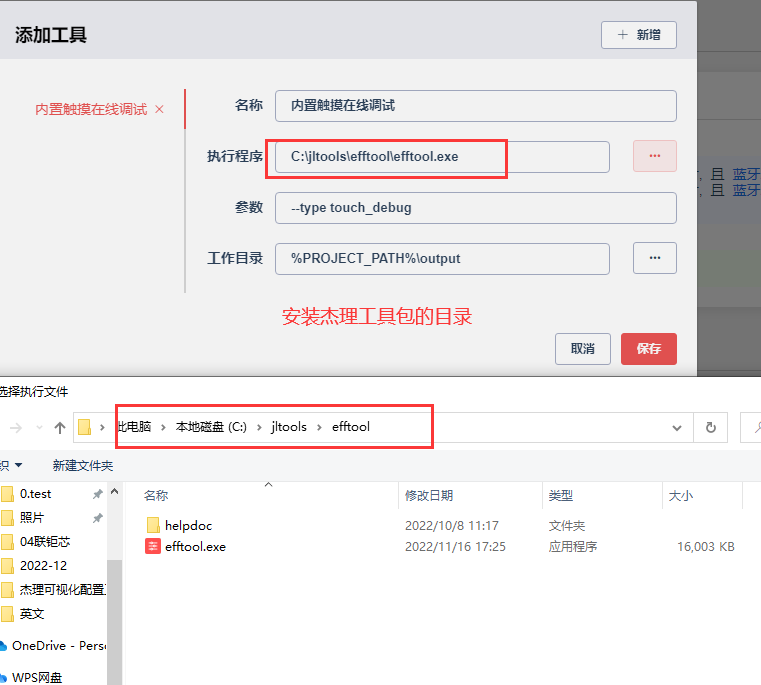Click the OneDrive cloud icon
The width and height of the screenshot is (761, 685).
coord(3,646)
